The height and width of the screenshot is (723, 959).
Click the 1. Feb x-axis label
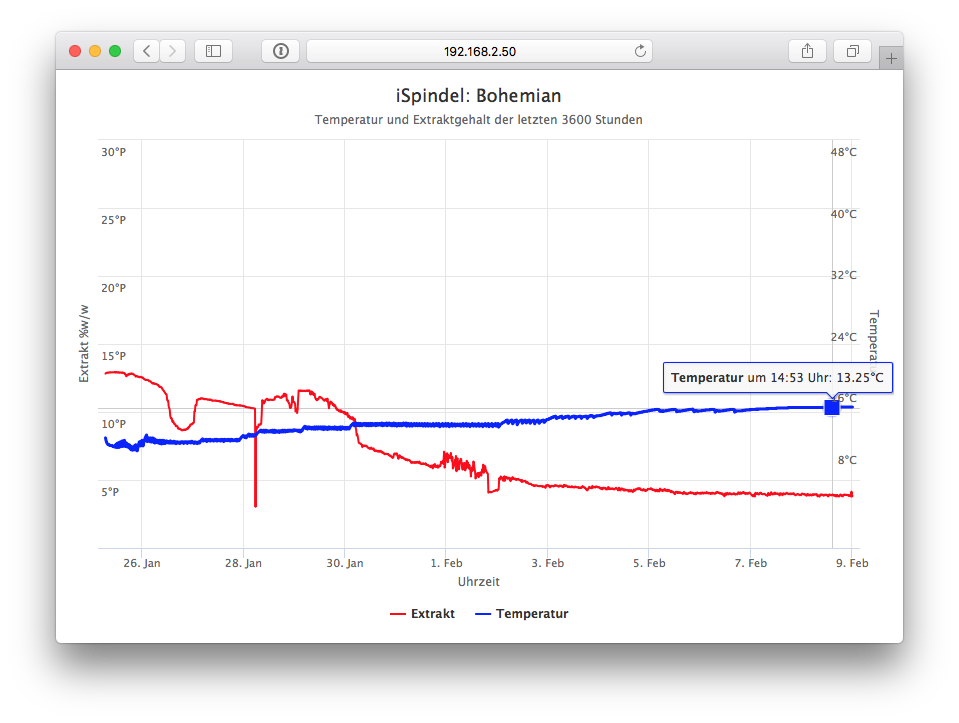pyautogui.click(x=446, y=564)
